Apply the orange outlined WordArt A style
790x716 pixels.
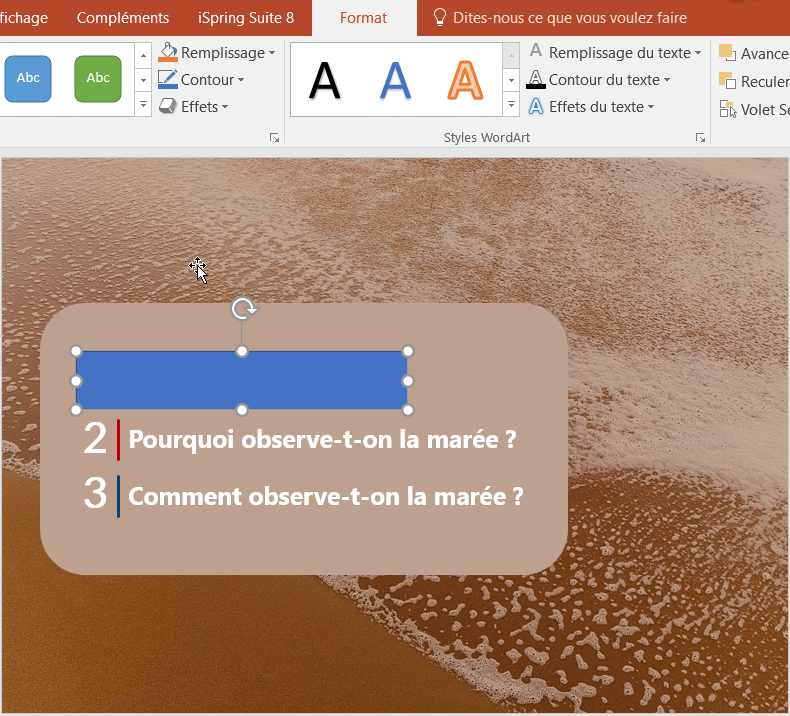pyautogui.click(x=464, y=80)
